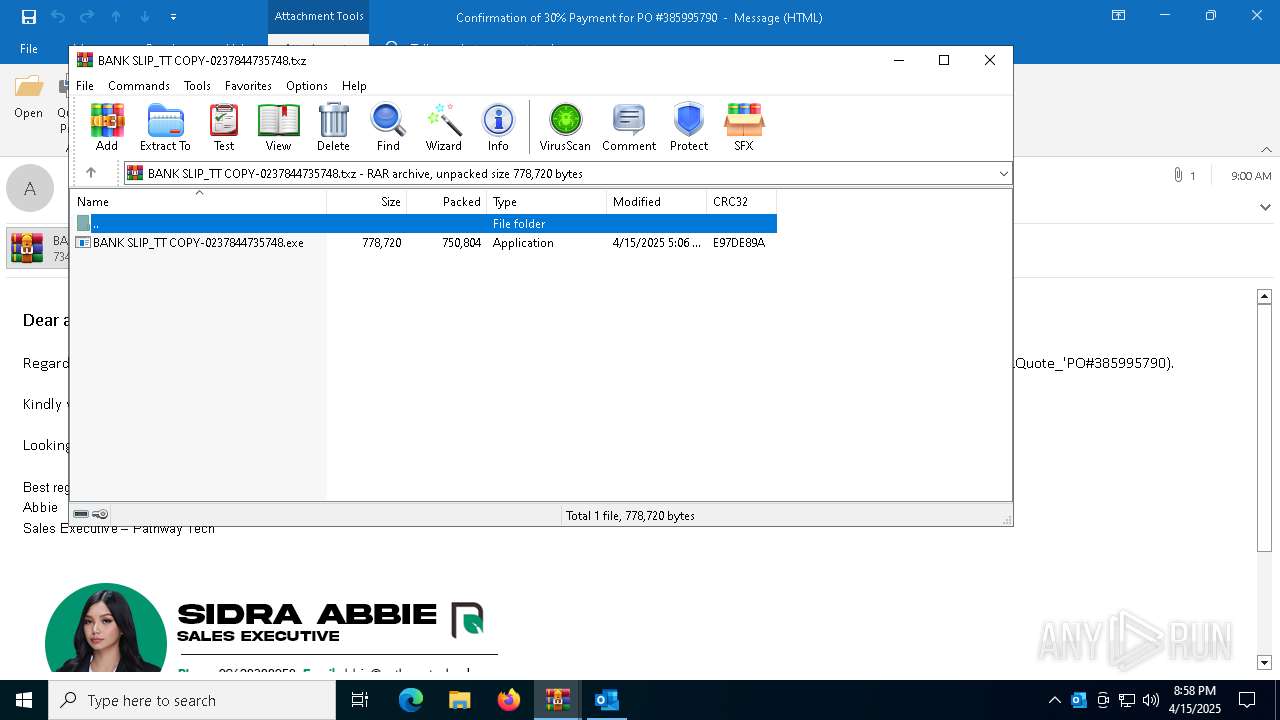Sort by the Name column header
Viewport: 1280px width, 720px height.
[198, 201]
